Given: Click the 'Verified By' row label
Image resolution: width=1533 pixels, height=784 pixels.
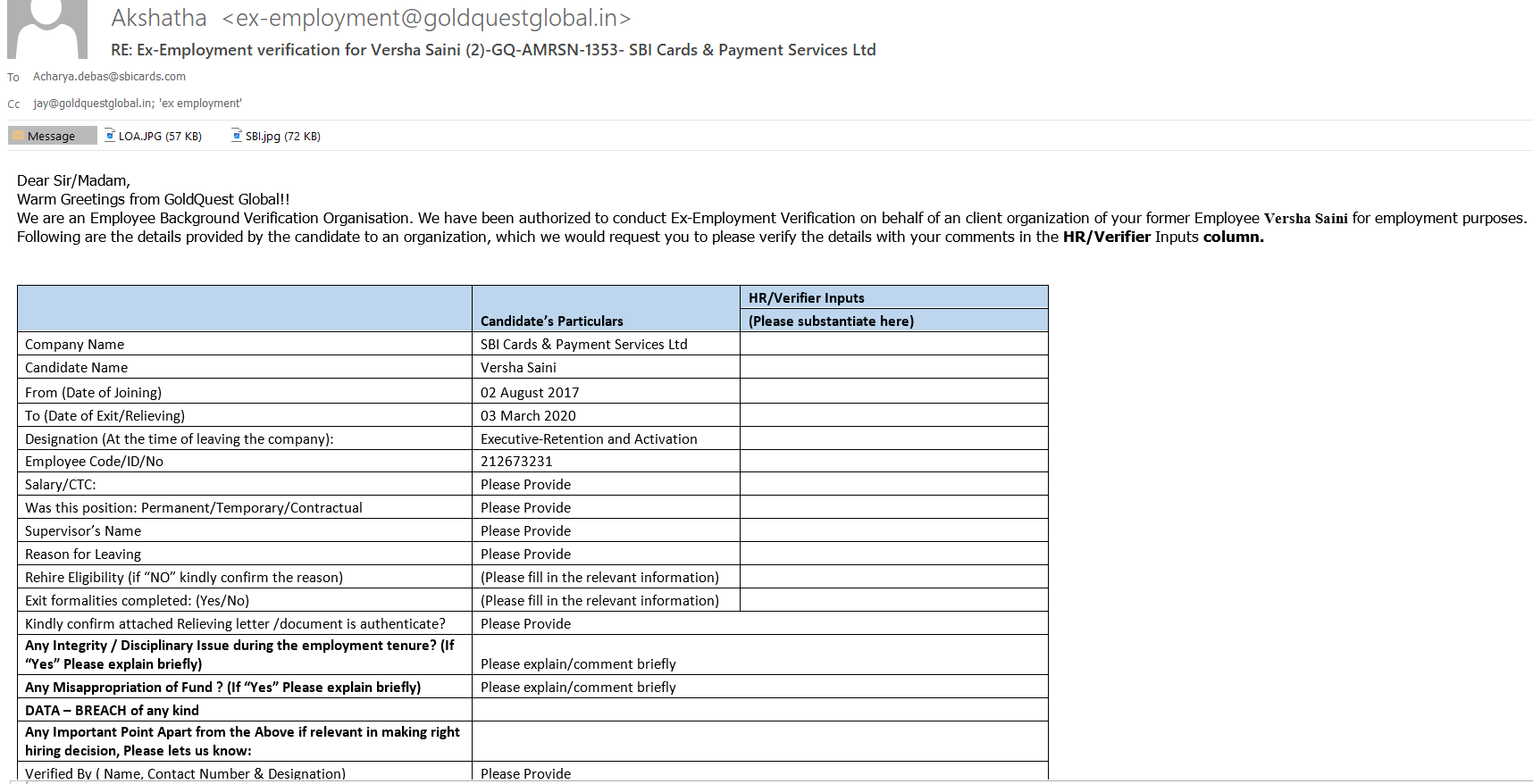Looking at the screenshot, I should click(x=185, y=773).
